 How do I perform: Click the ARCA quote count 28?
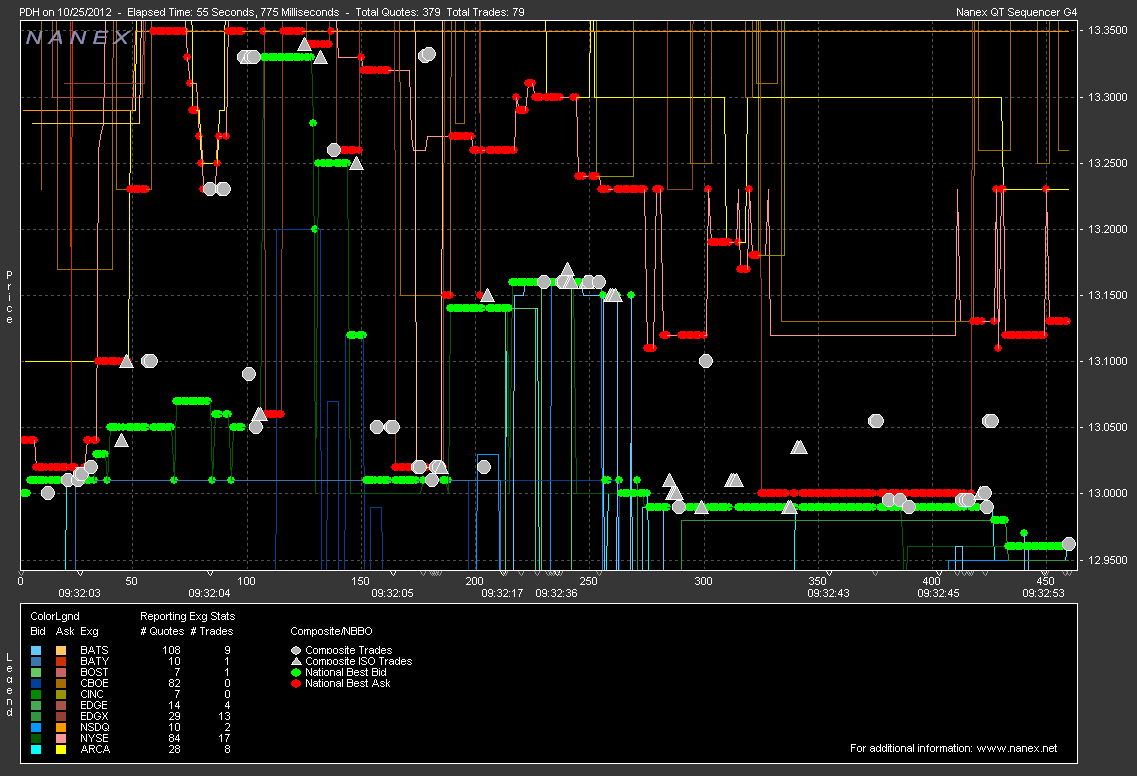(x=174, y=749)
